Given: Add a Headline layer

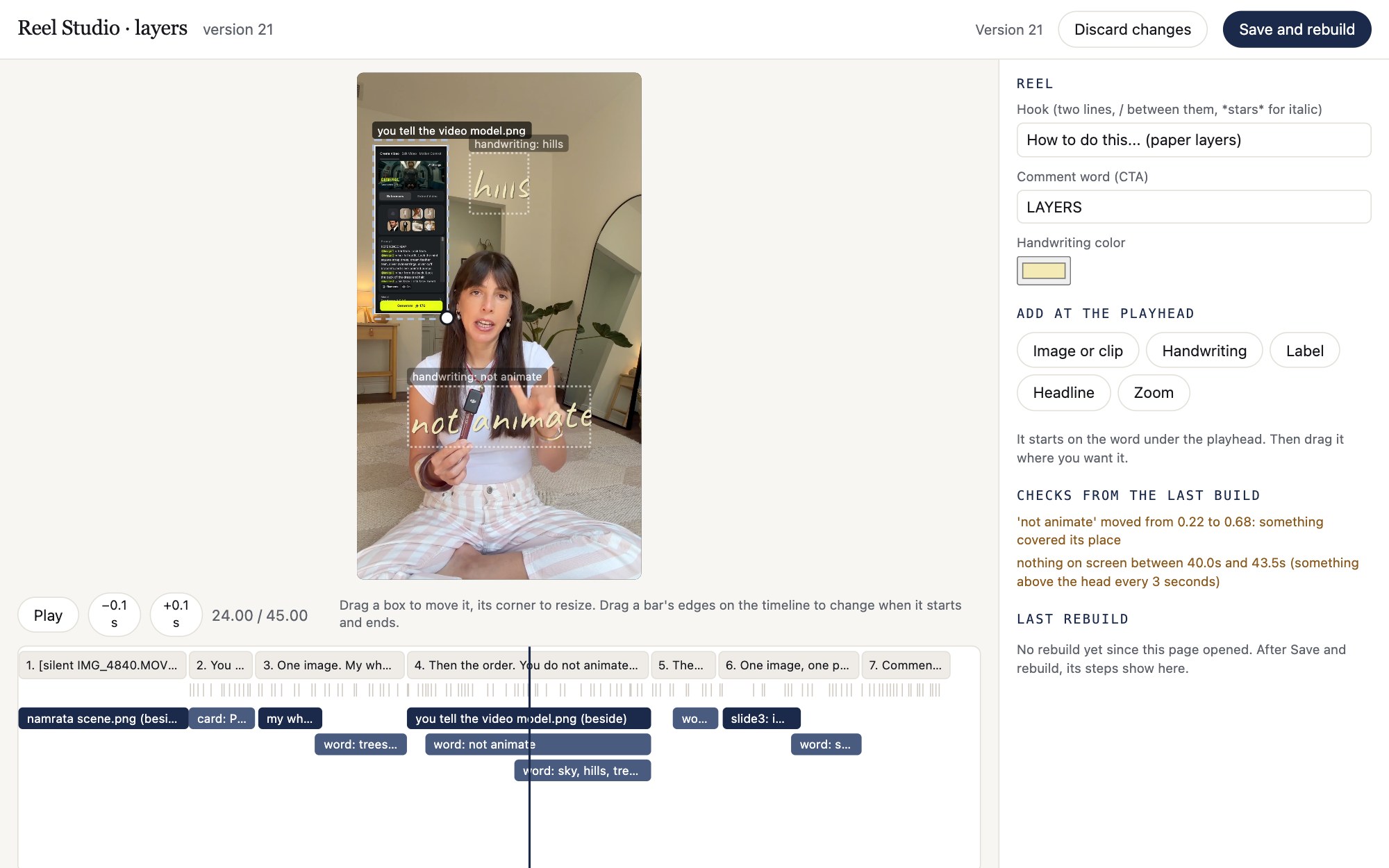Looking at the screenshot, I should click(1063, 392).
